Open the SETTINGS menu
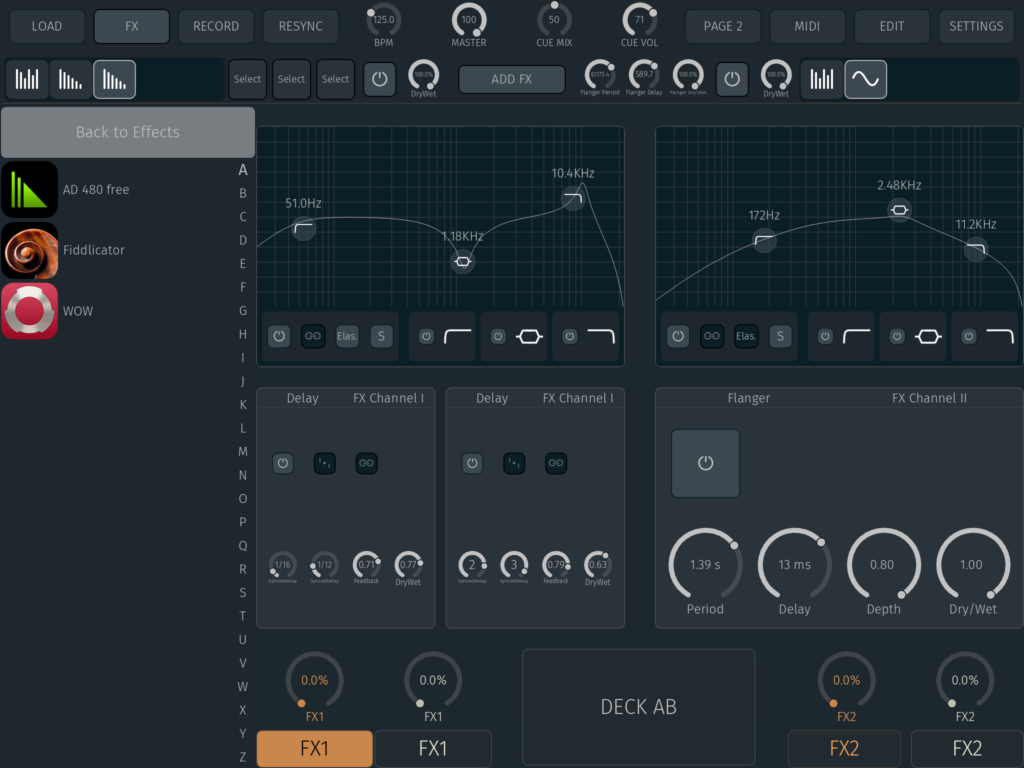 [976, 26]
